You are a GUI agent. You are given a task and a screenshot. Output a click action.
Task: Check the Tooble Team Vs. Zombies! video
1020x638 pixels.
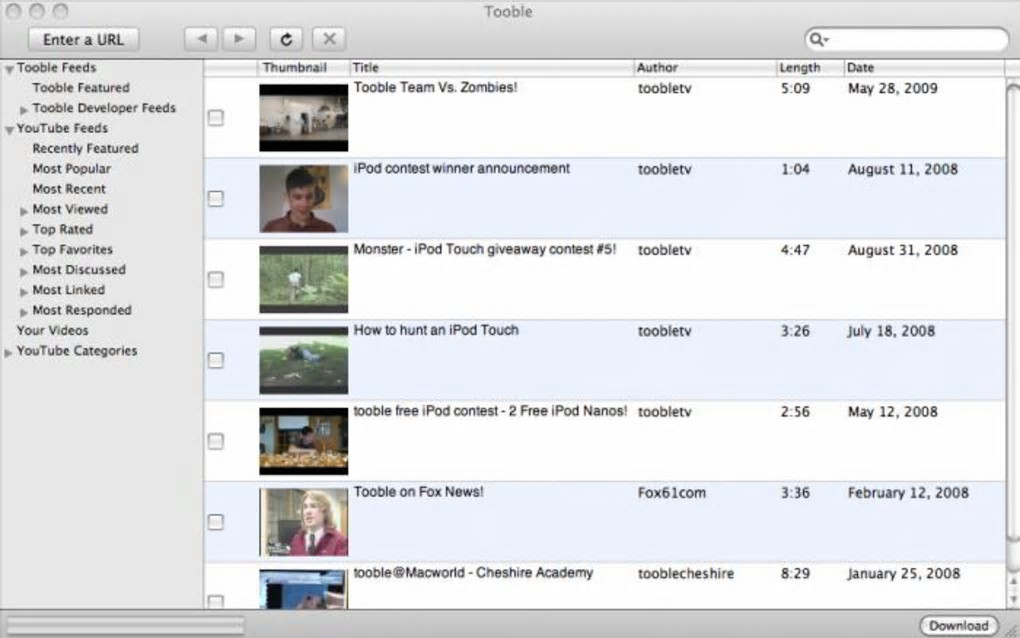215,118
